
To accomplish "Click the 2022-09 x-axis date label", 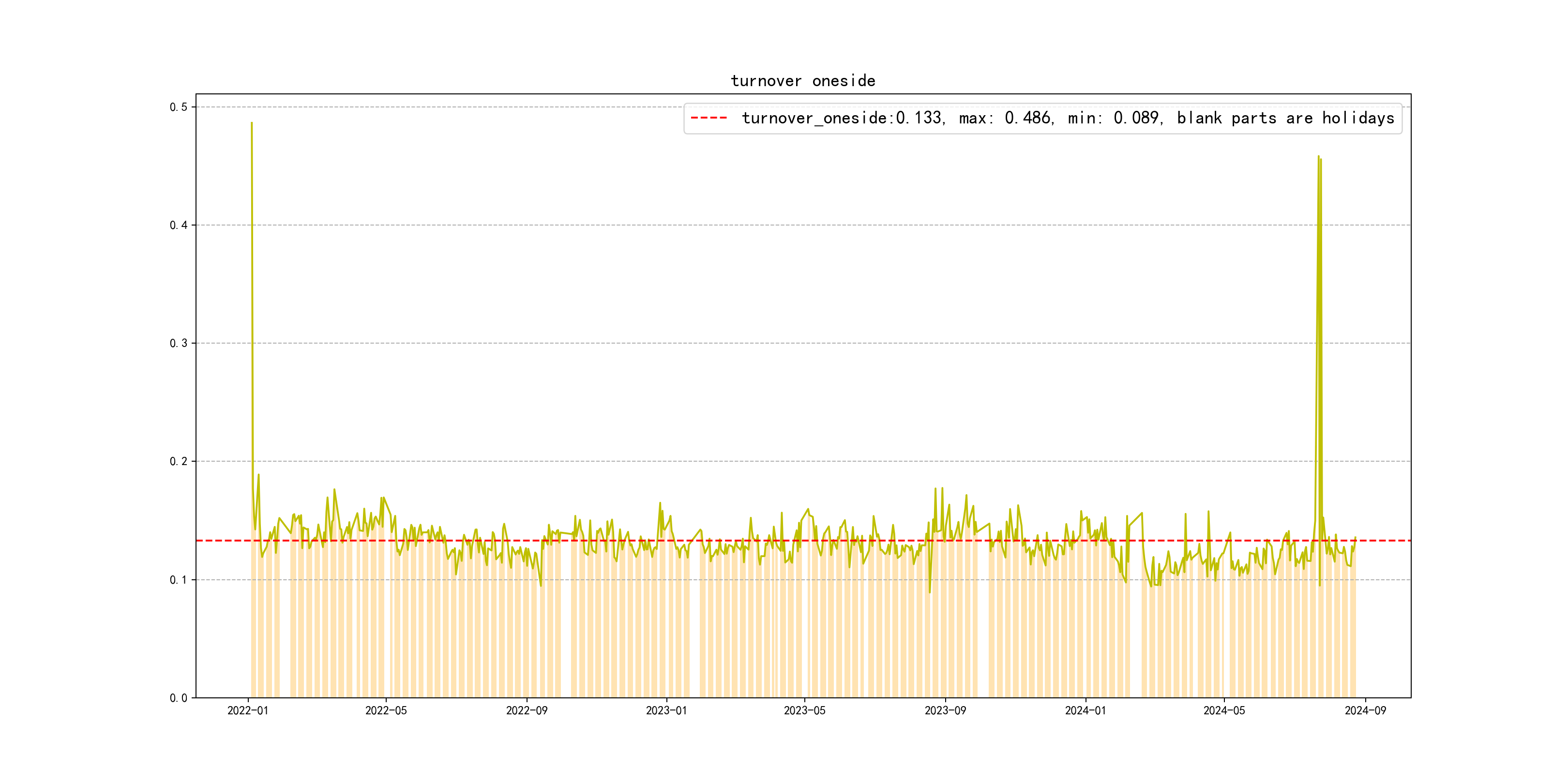I will pyautogui.click(x=527, y=711).
